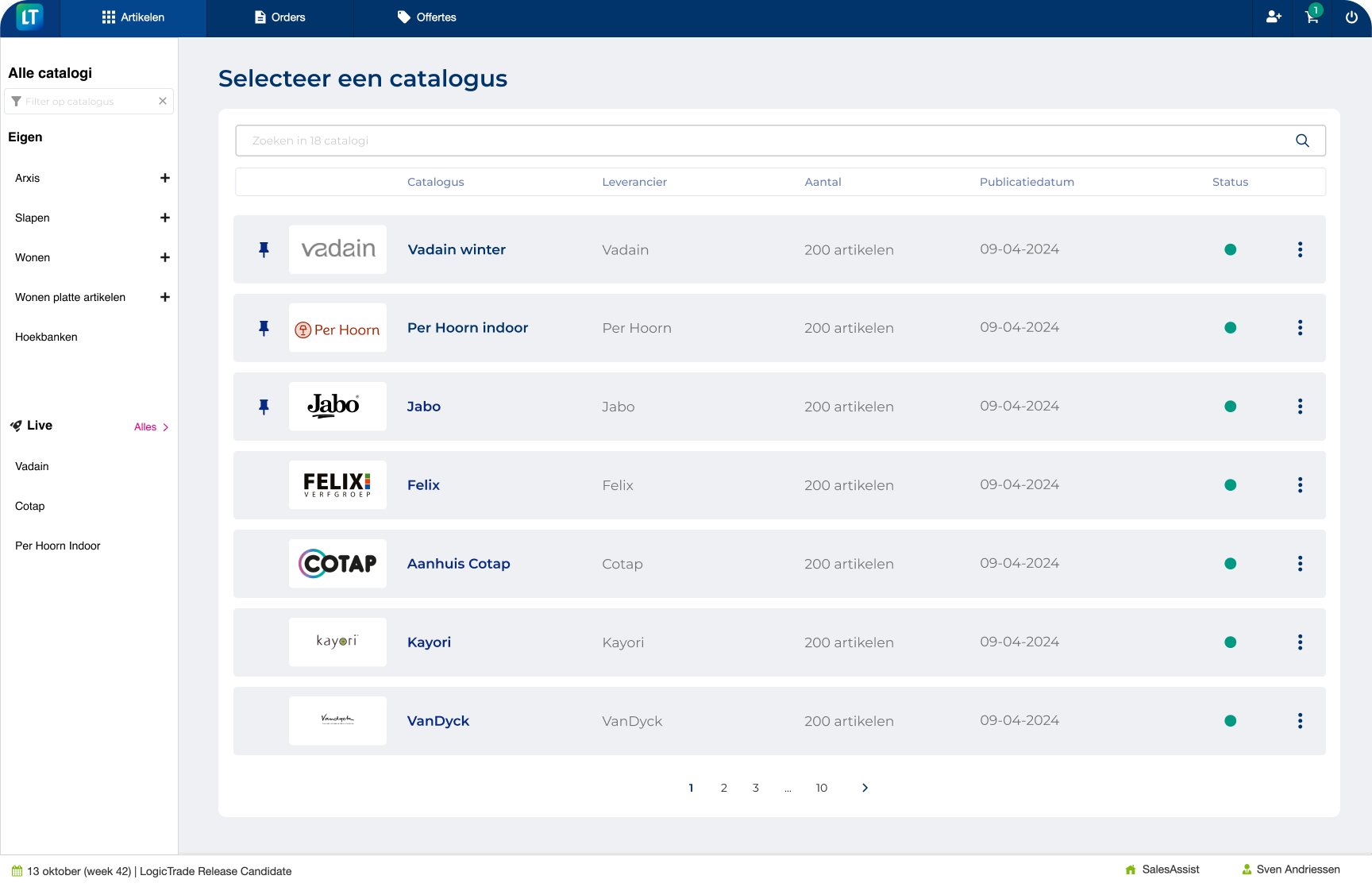Open the three-dot menu for Felix
The height and width of the screenshot is (887, 1372).
pos(1300,485)
